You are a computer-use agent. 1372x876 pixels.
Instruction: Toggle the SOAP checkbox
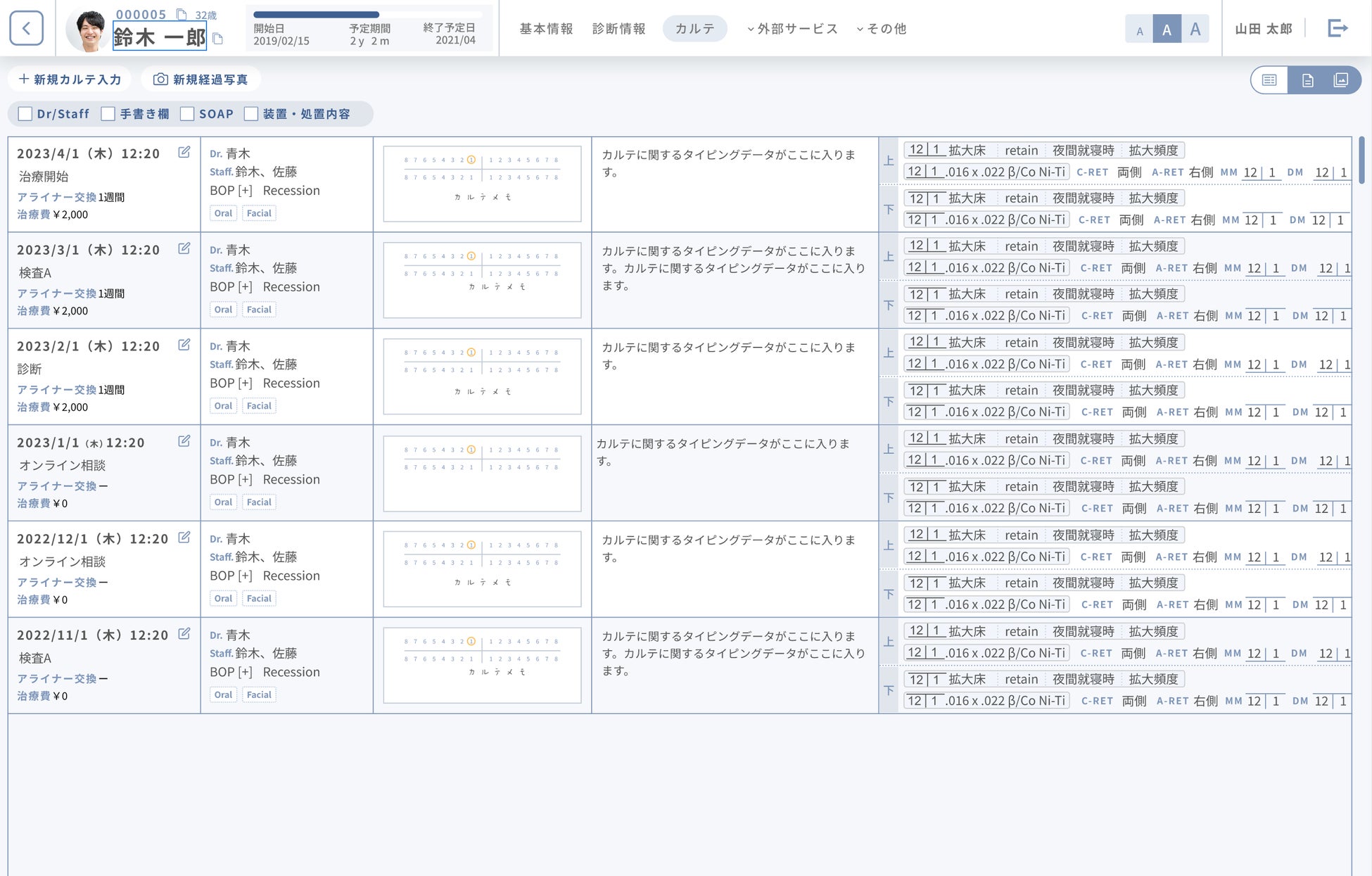click(x=187, y=114)
